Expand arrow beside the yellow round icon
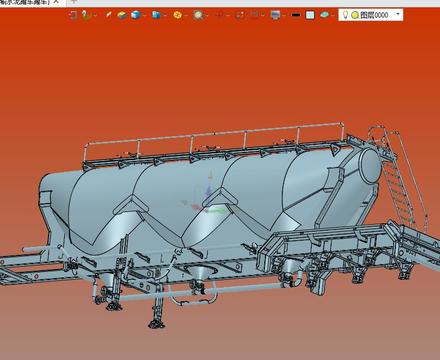 click(186, 15)
